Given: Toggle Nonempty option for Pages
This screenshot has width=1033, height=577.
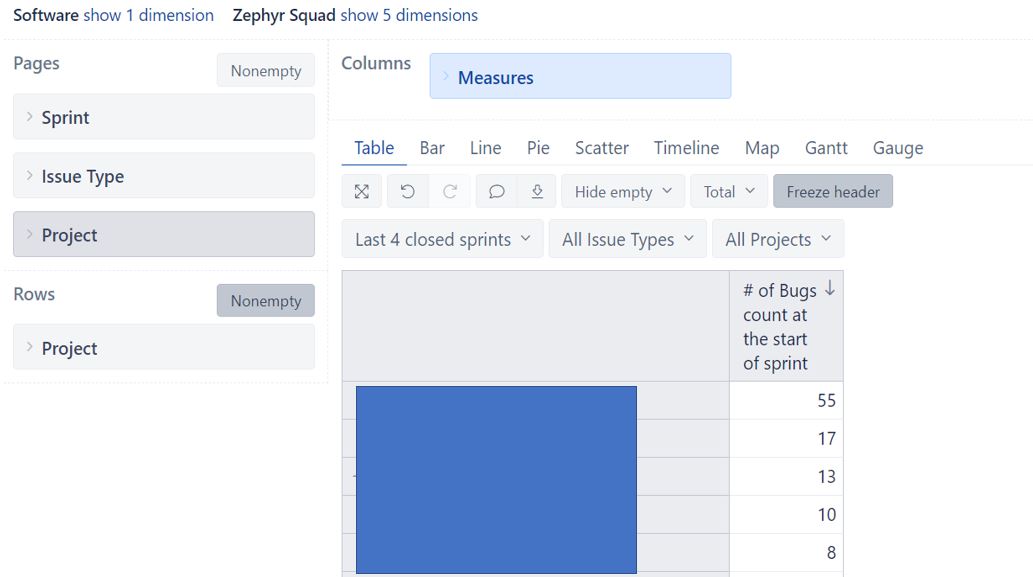Looking at the screenshot, I should [265, 70].
